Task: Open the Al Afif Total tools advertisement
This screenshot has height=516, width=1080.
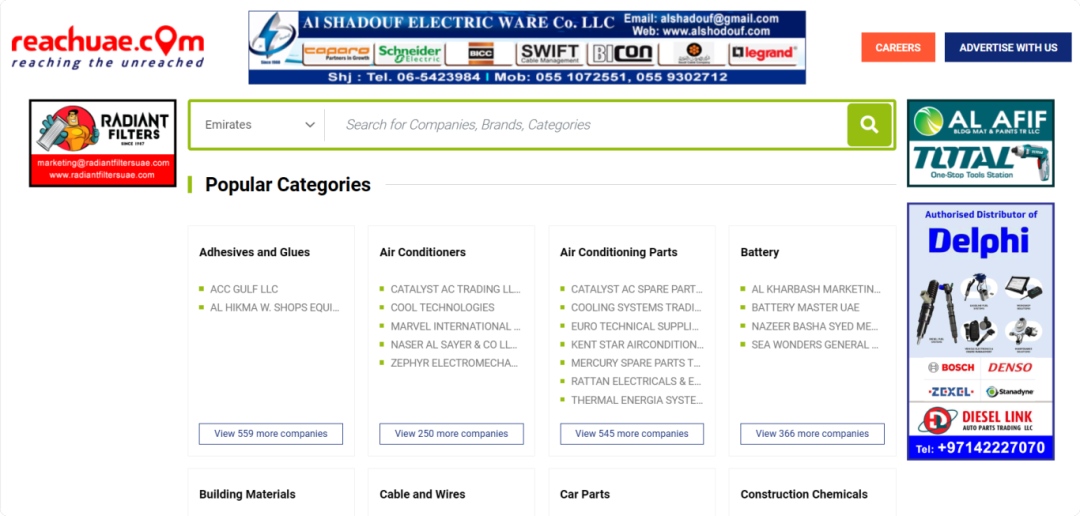Action: pos(981,143)
